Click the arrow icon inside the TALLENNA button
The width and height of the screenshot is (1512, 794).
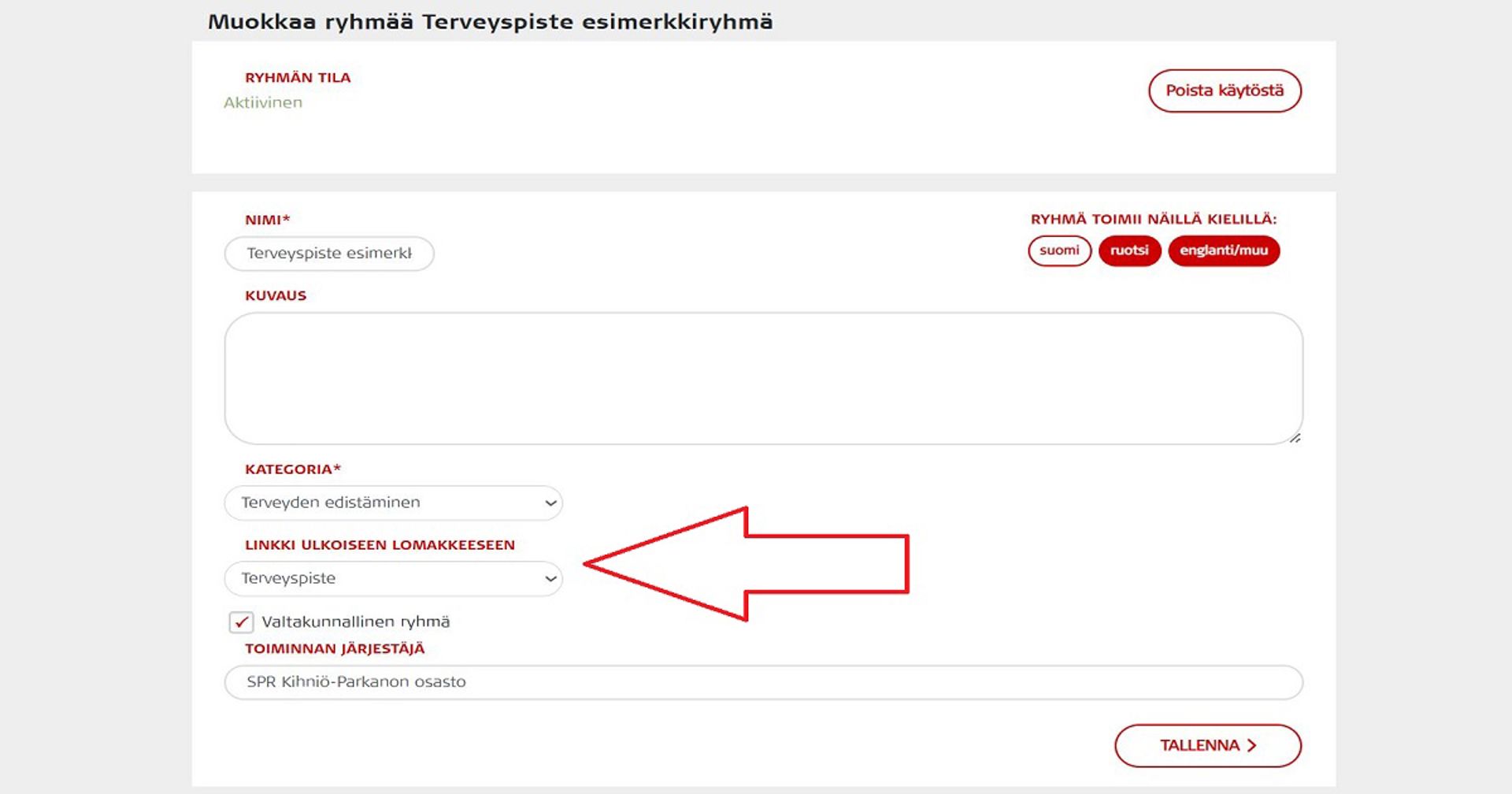[x=1251, y=745]
